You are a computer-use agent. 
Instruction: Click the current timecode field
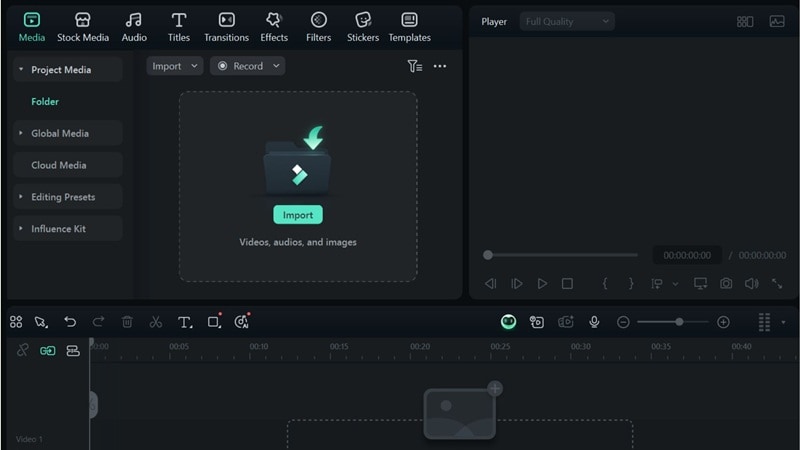[x=687, y=255]
